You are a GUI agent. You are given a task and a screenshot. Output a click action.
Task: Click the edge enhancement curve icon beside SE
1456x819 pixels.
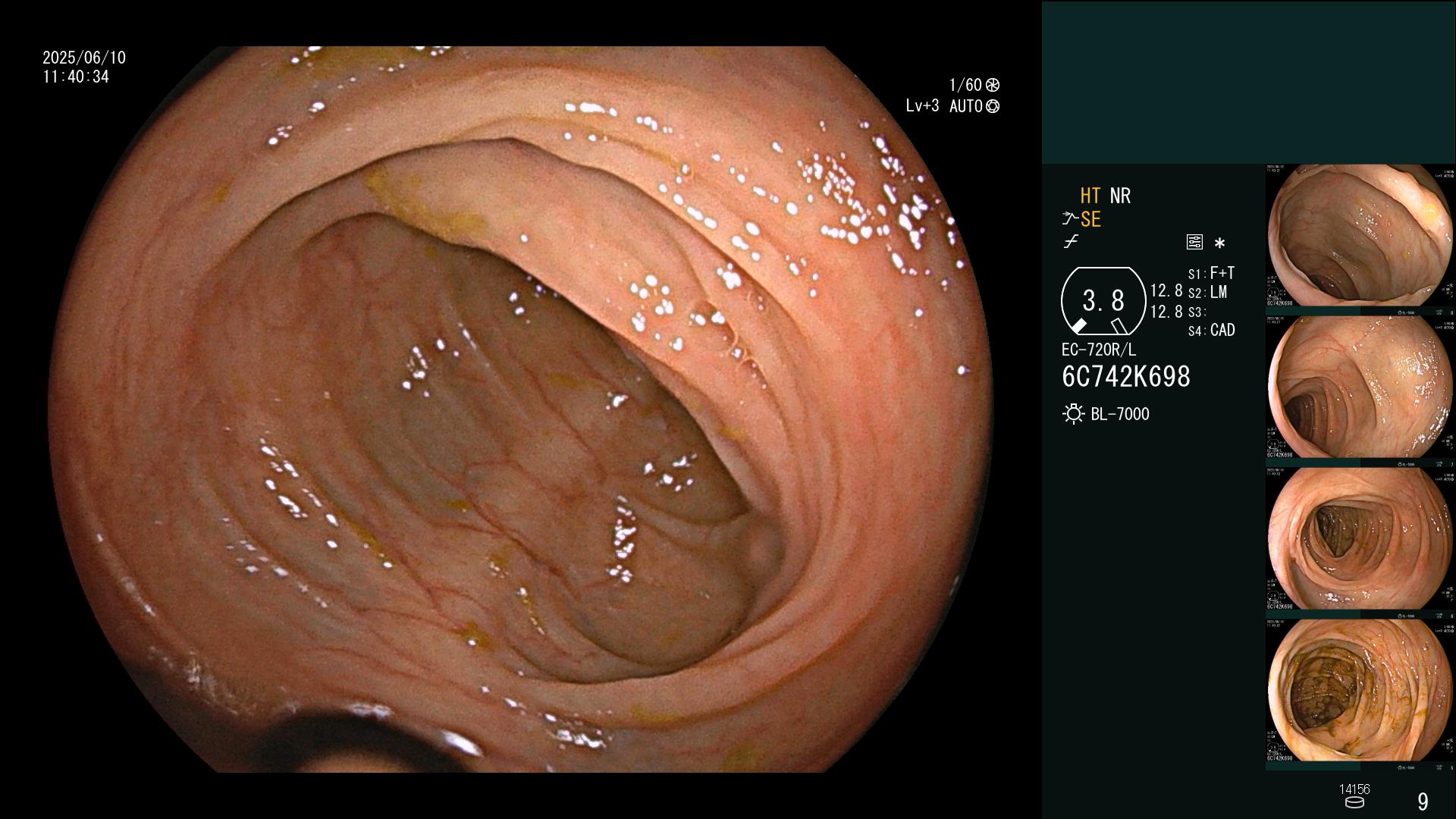click(1070, 219)
